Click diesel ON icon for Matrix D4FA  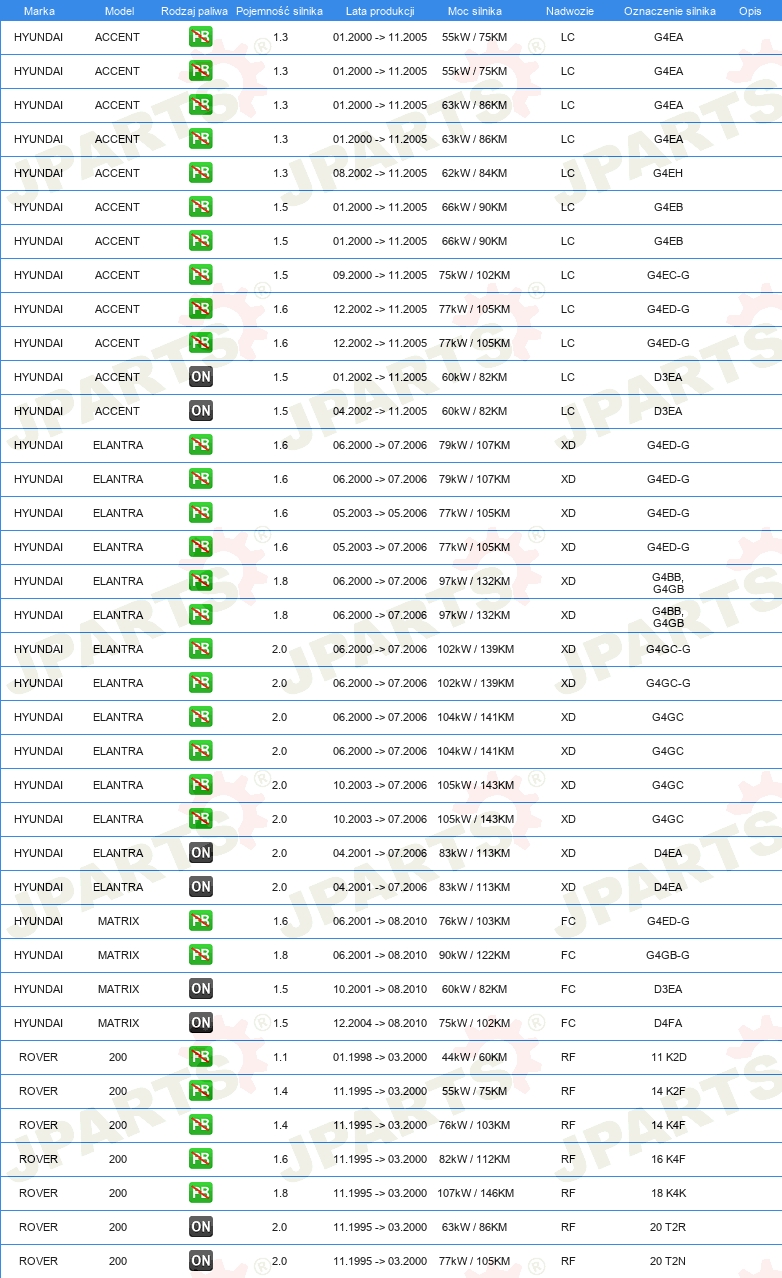(201, 1023)
